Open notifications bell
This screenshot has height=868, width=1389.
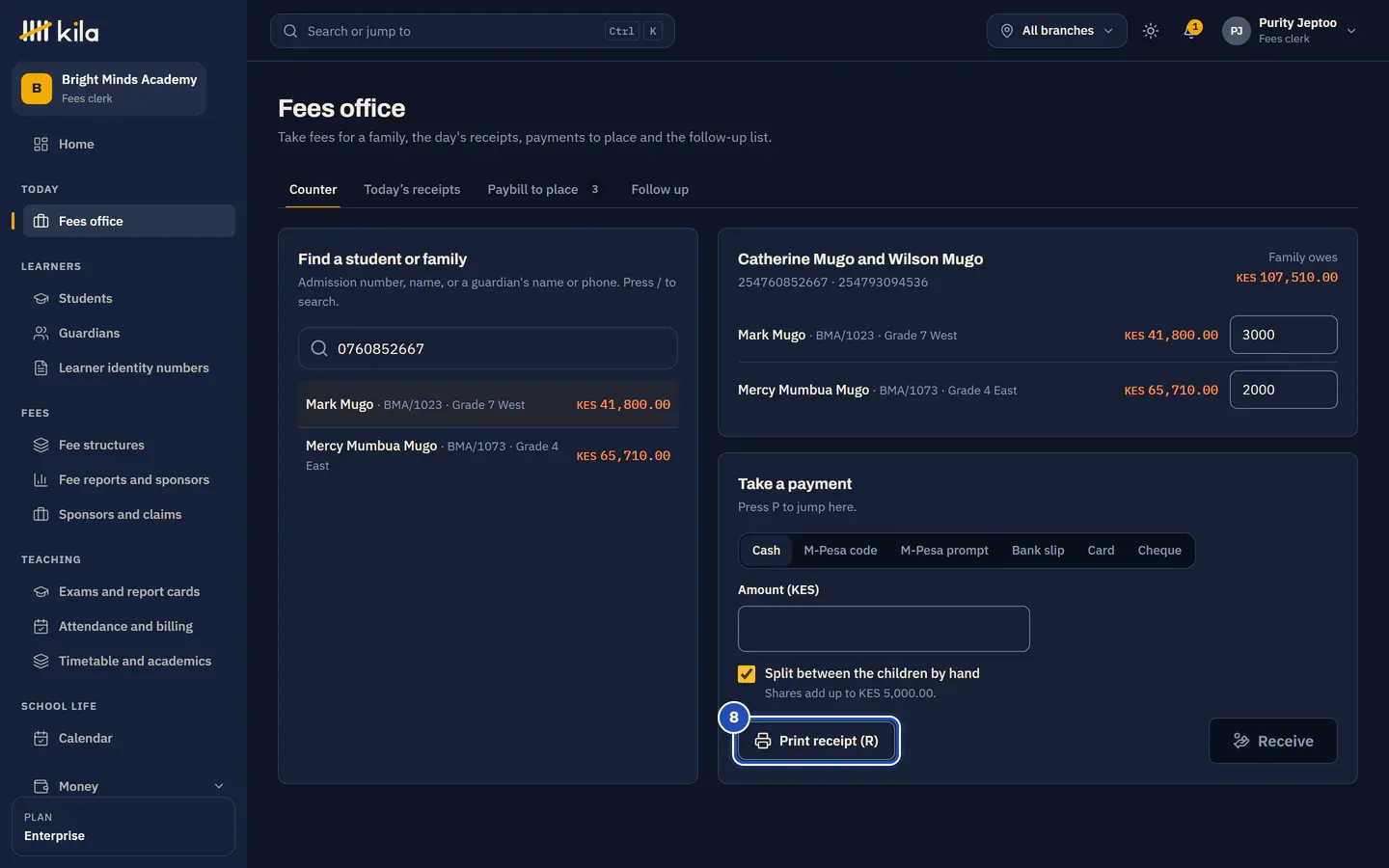click(x=1191, y=31)
